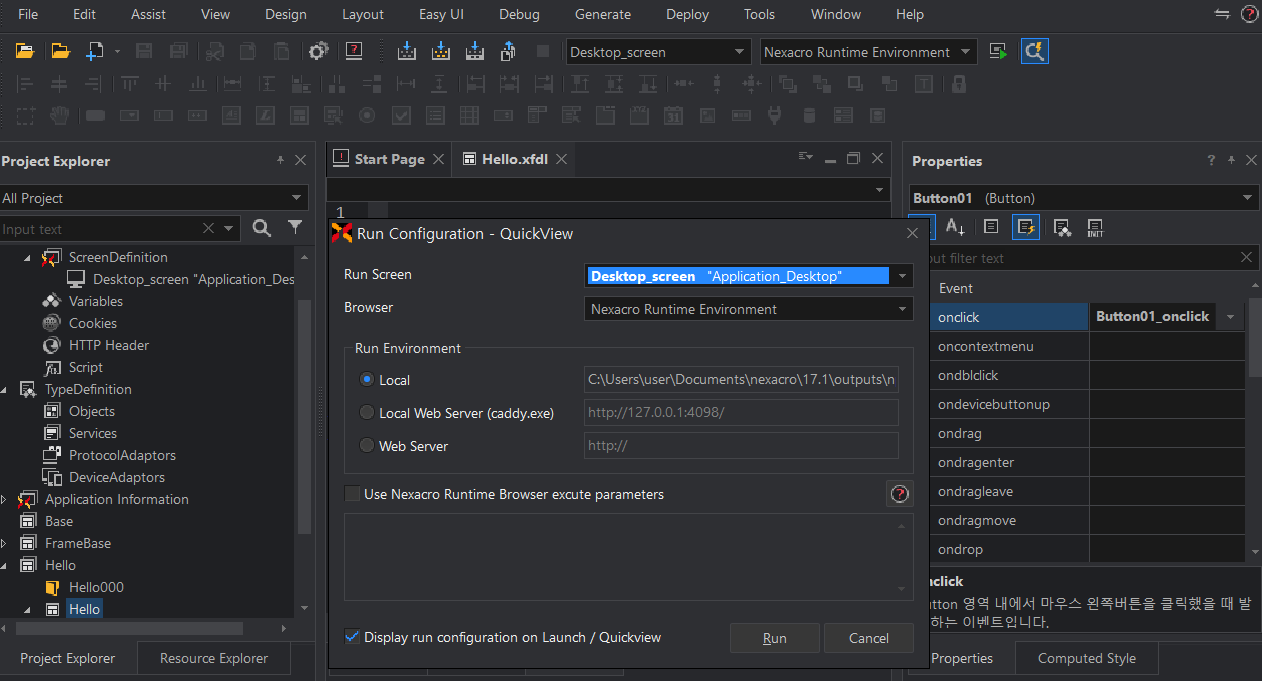Close the Run Configuration dialog
1262x681 pixels.
pos(912,233)
